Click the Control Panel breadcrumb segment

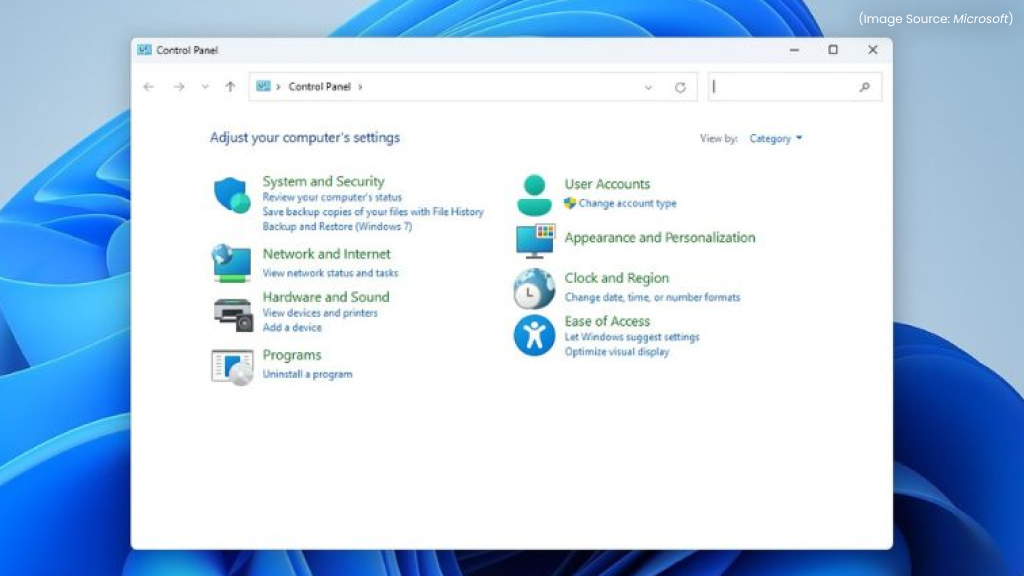coord(319,87)
